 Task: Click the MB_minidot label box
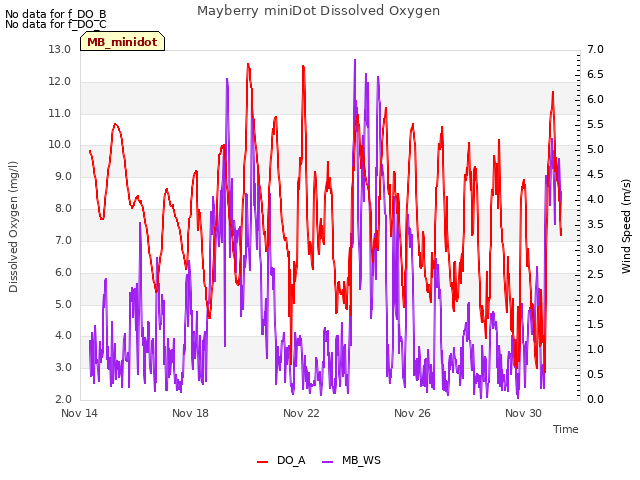click(122, 42)
